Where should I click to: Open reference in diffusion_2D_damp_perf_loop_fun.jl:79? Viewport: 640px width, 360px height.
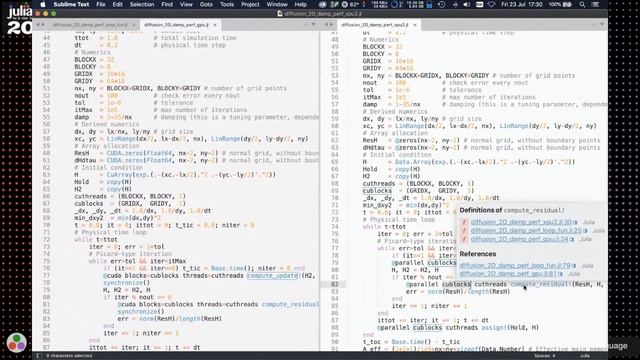coord(515,266)
